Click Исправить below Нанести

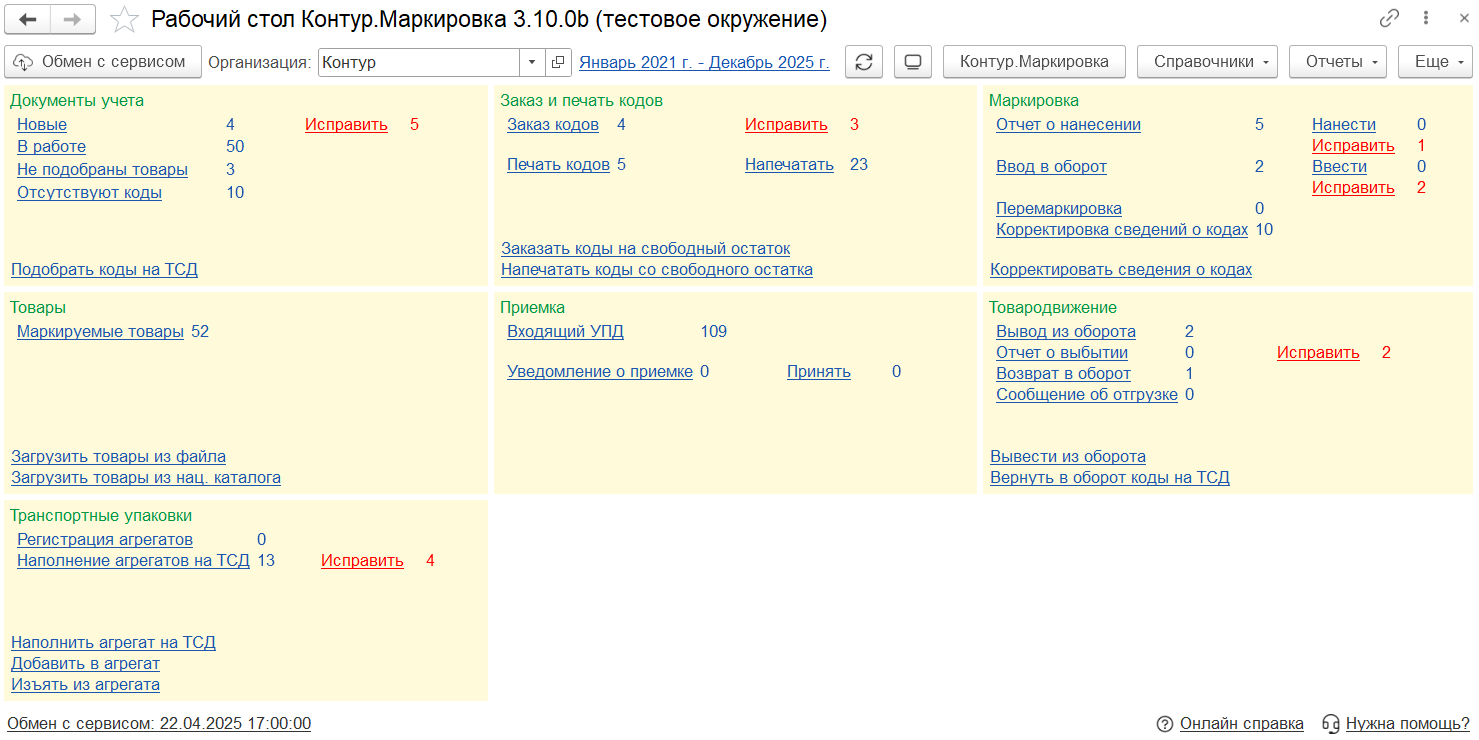pyautogui.click(x=1353, y=146)
